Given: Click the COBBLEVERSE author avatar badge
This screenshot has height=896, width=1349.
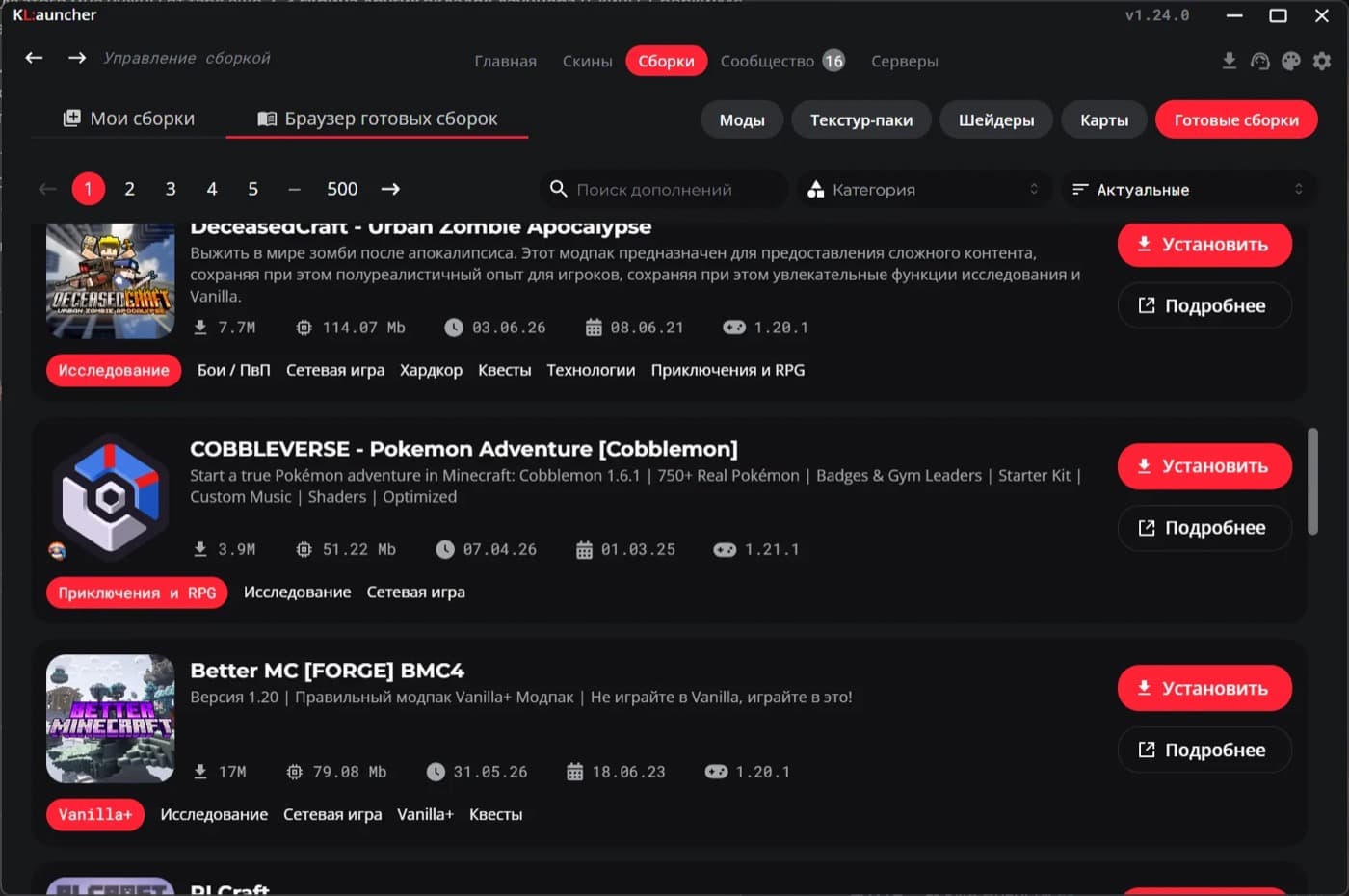Looking at the screenshot, I should (57, 550).
